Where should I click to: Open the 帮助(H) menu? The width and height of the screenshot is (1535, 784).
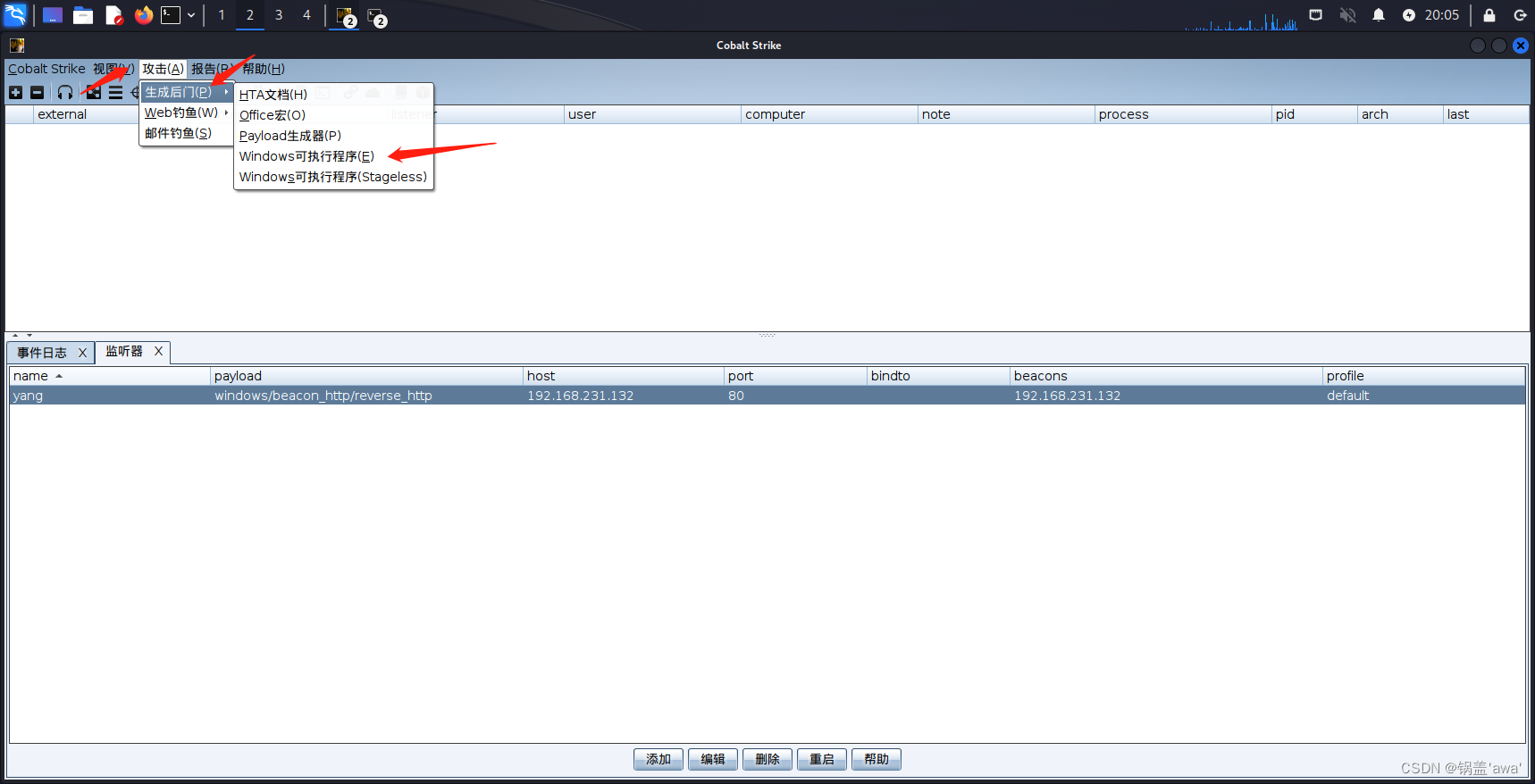click(x=264, y=69)
